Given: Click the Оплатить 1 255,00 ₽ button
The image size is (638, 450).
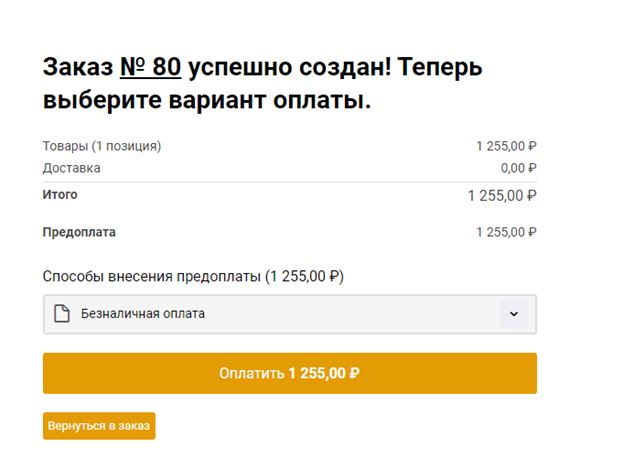Looking at the screenshot, I should click(290, 373).
